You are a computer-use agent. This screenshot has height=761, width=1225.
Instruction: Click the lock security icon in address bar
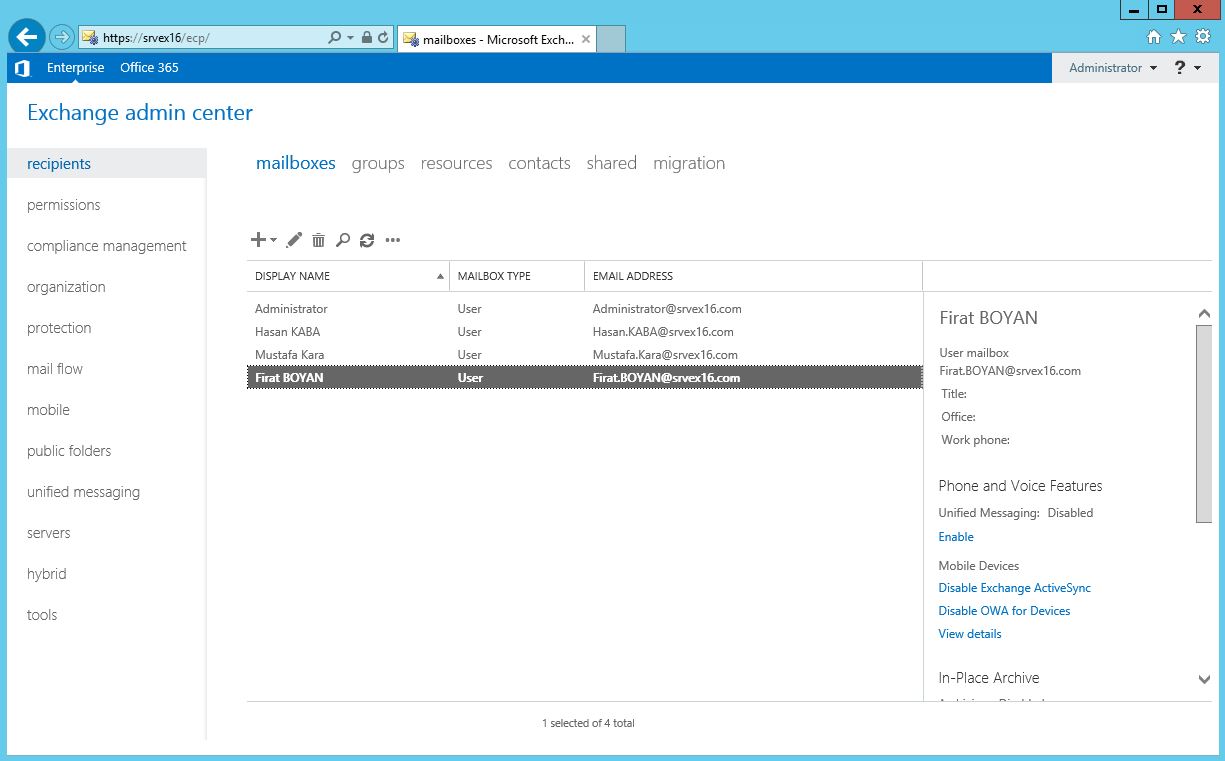click(367, 38)
